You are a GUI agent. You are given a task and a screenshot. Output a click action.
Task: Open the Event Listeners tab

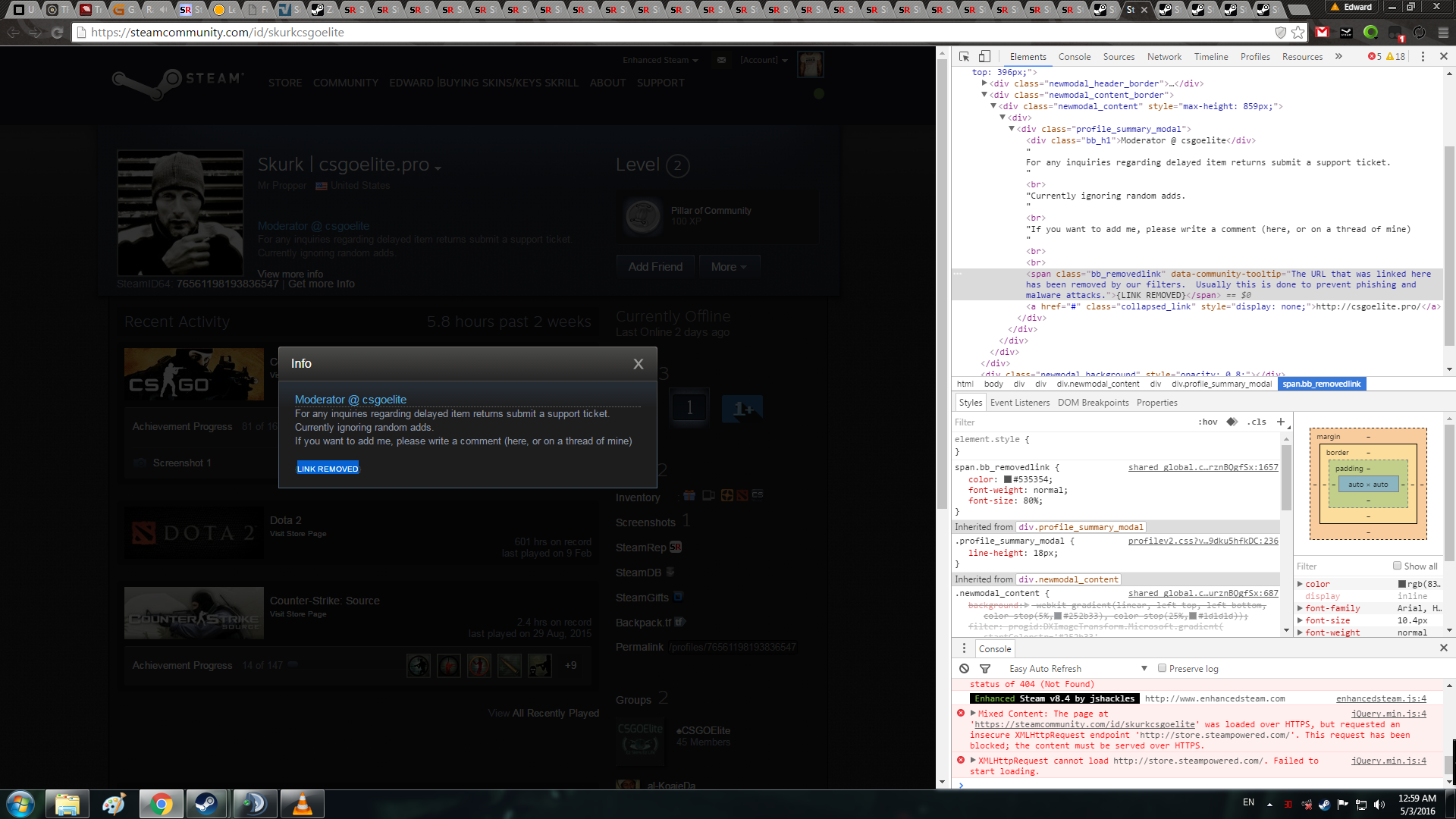point(1019,403)
